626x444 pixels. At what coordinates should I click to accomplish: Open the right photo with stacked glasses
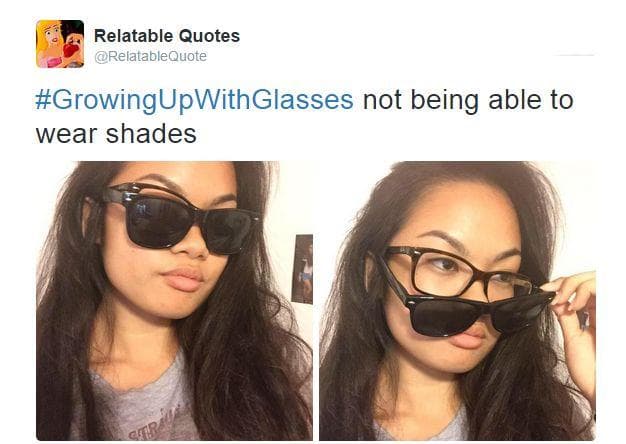(x=458, y=301)
